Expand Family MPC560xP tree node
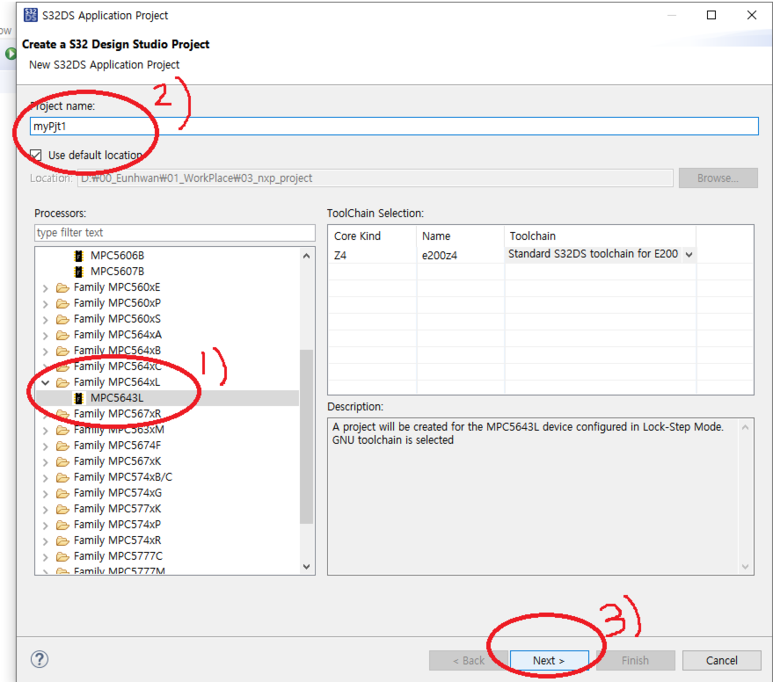 [x=45, y=304]
